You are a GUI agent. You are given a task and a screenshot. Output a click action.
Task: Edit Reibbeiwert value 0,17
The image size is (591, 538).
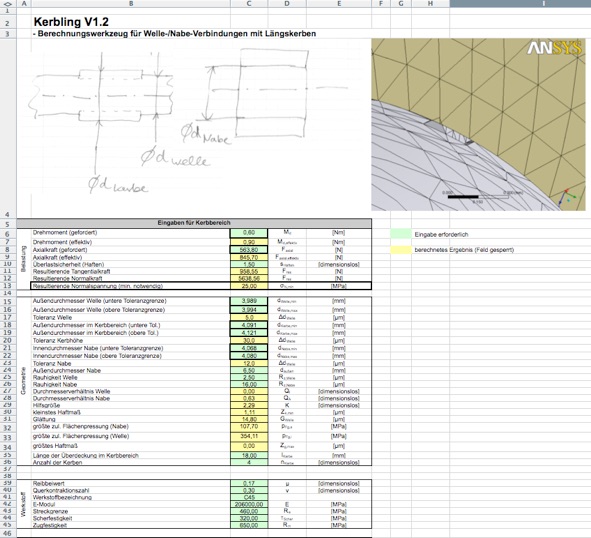coord(249,483)
